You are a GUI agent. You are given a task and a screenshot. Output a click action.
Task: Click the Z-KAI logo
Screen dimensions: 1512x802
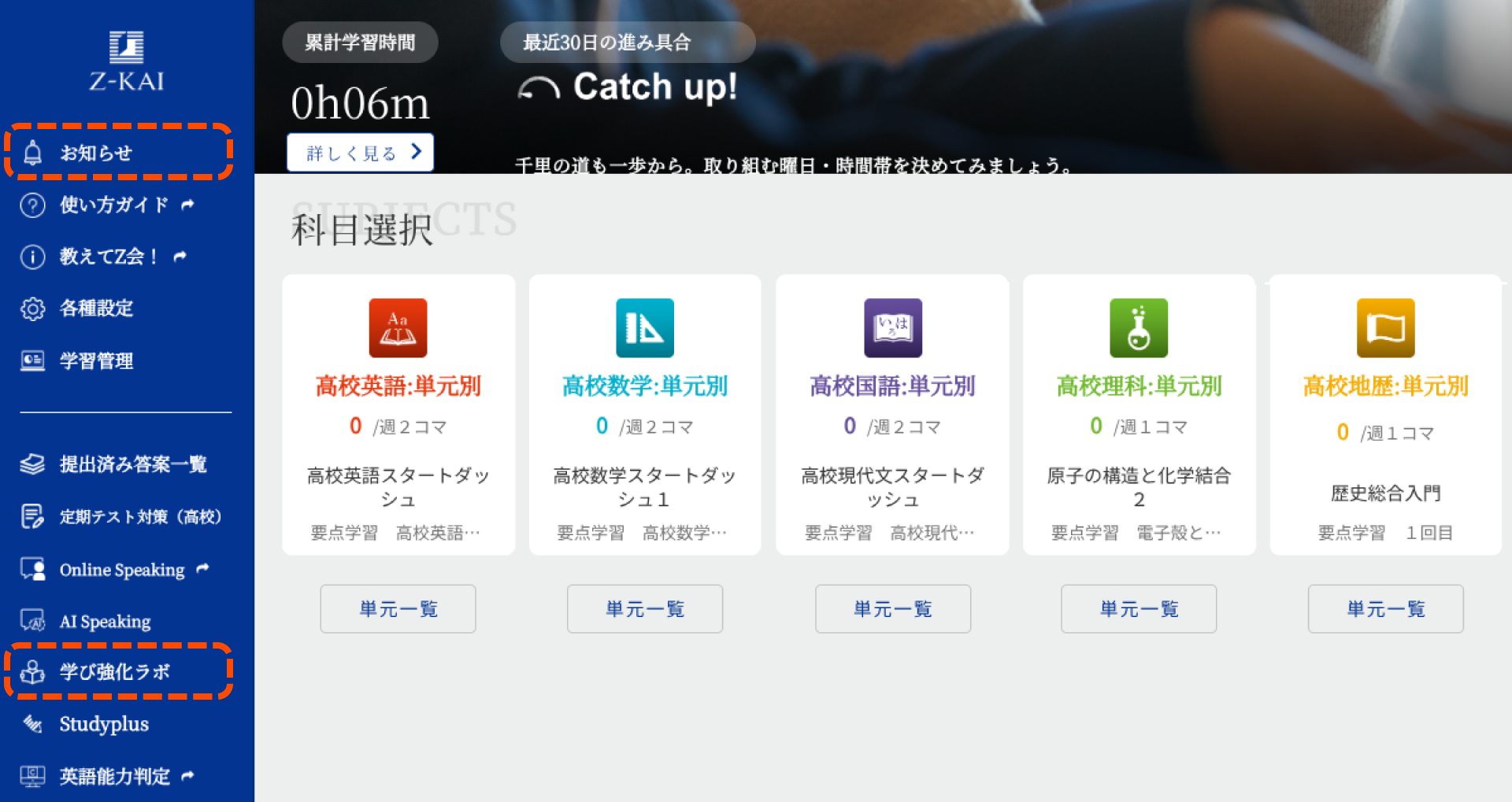(x=126, y=61)
